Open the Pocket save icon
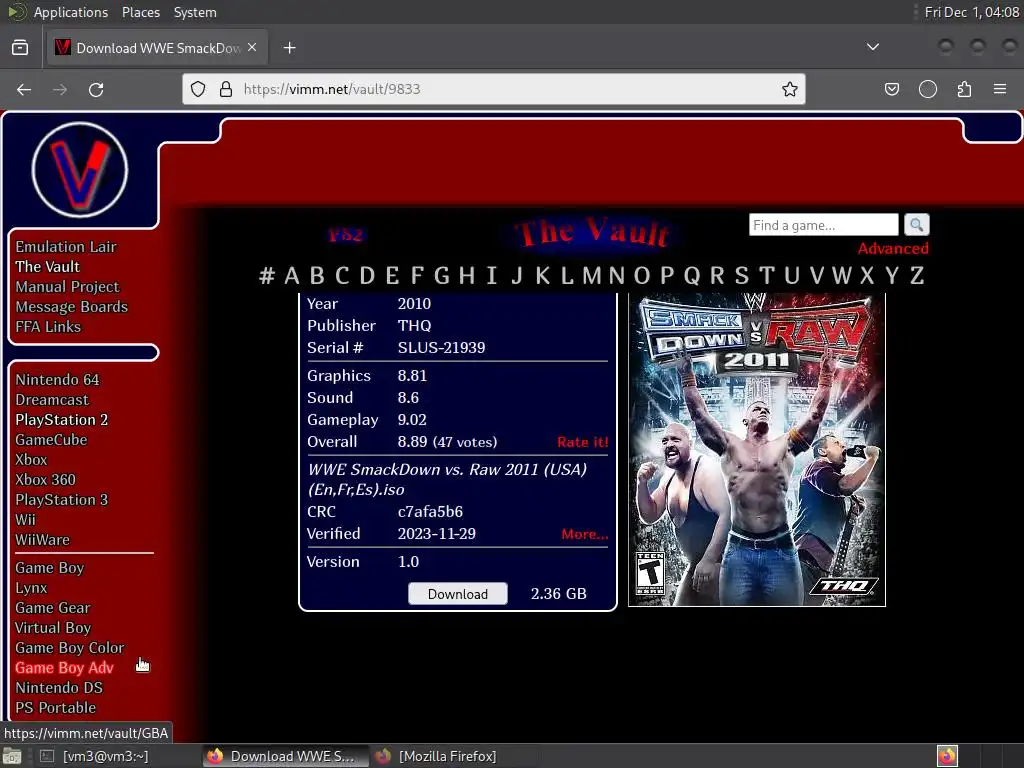1024x768 pixels. 891,89
